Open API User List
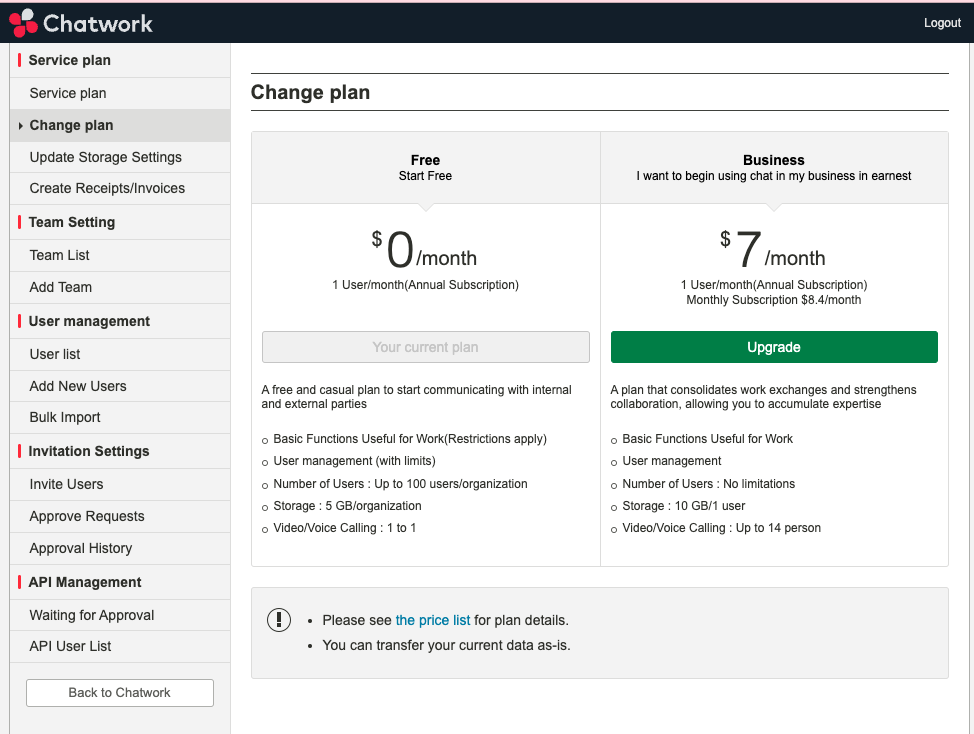 point(70,646)
